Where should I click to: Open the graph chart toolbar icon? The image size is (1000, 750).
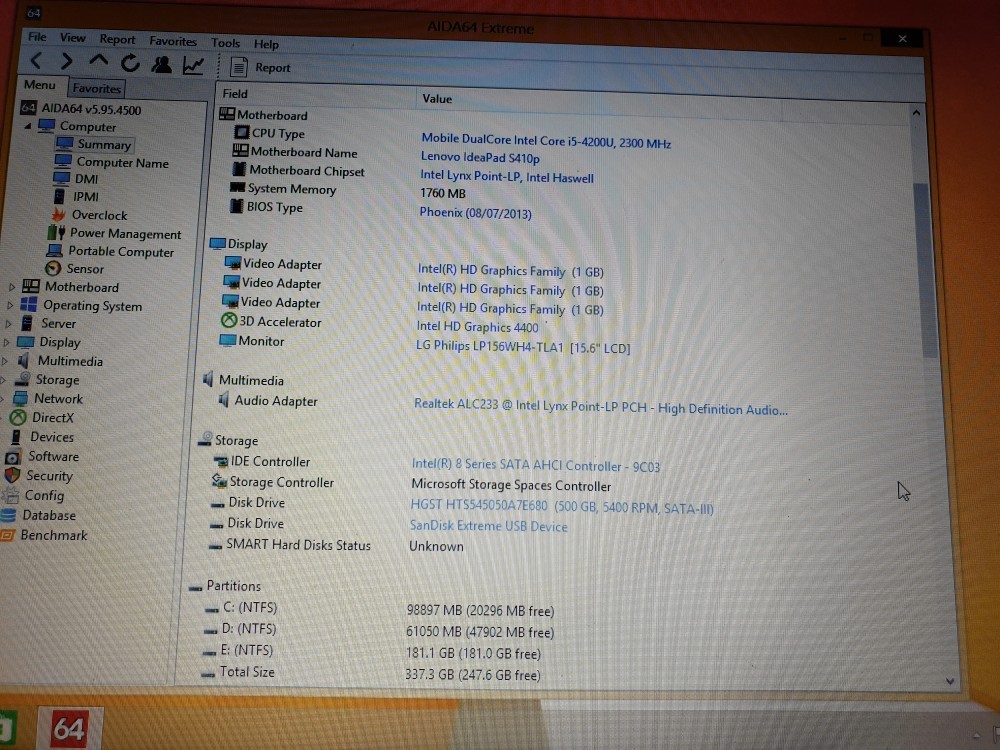point(193,65)
